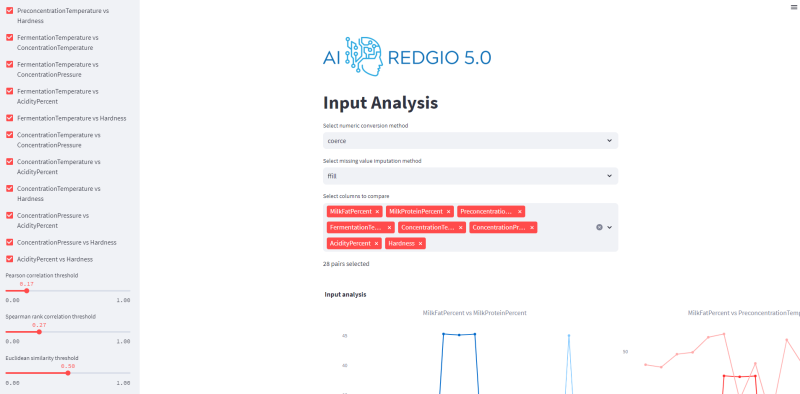Uncheck FermentationTemperature vs AcidityPercent
Image resolution: width=800 pixels, height=394 pixels.
coord(9,91)
